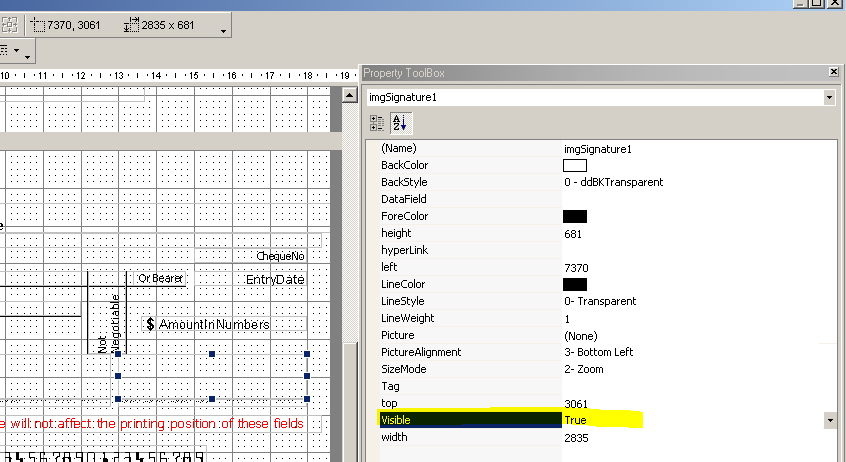Expand the Visible property value dropdown
This screenshot has height=462, width=846.
coord(829,421)
